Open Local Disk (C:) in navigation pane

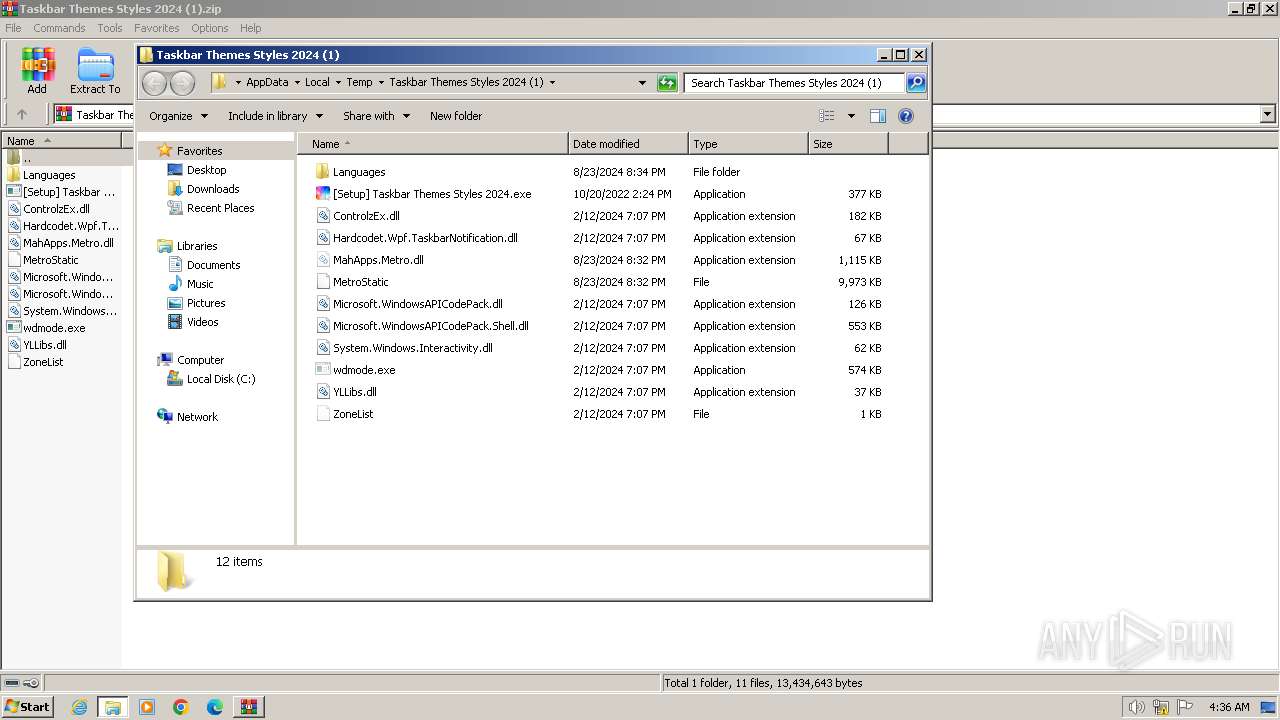pos(221,379)
